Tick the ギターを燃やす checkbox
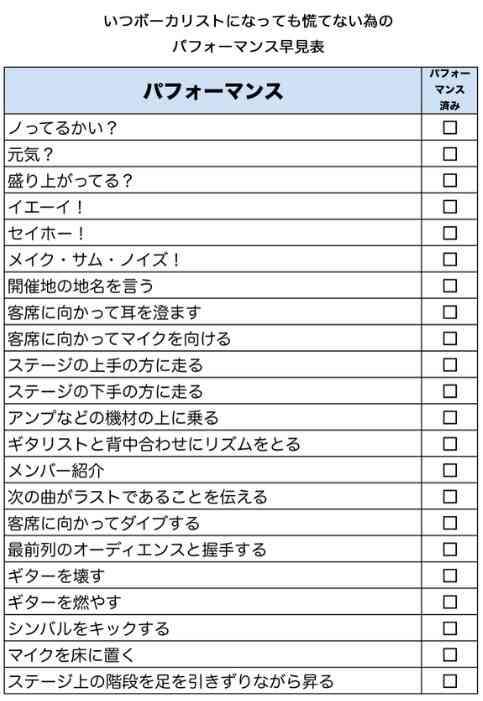483x701 pixels. (449, 602)
